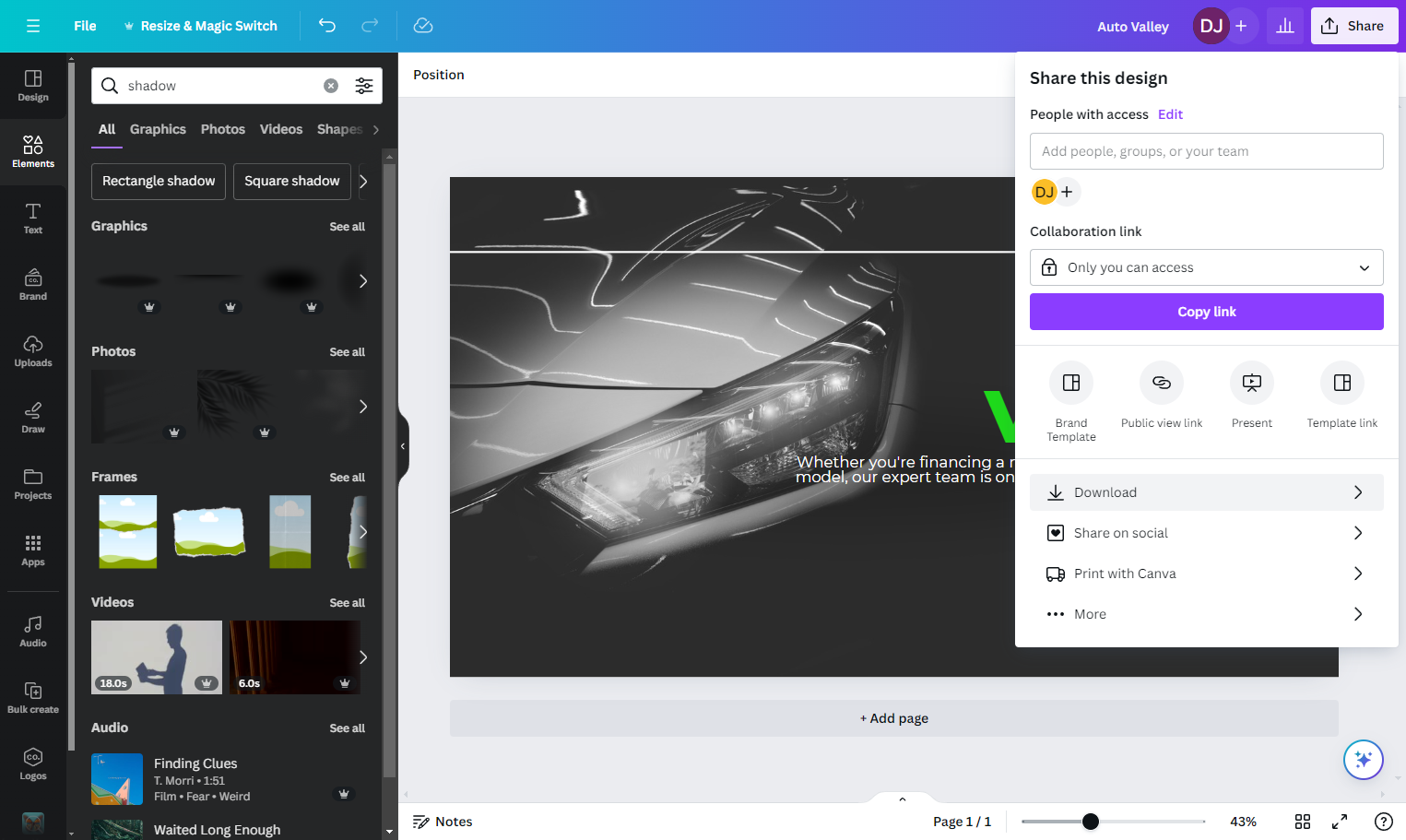Open the Design sidebar panel
The height and width of the screenshot is (840, 1406).
point(33,86)
